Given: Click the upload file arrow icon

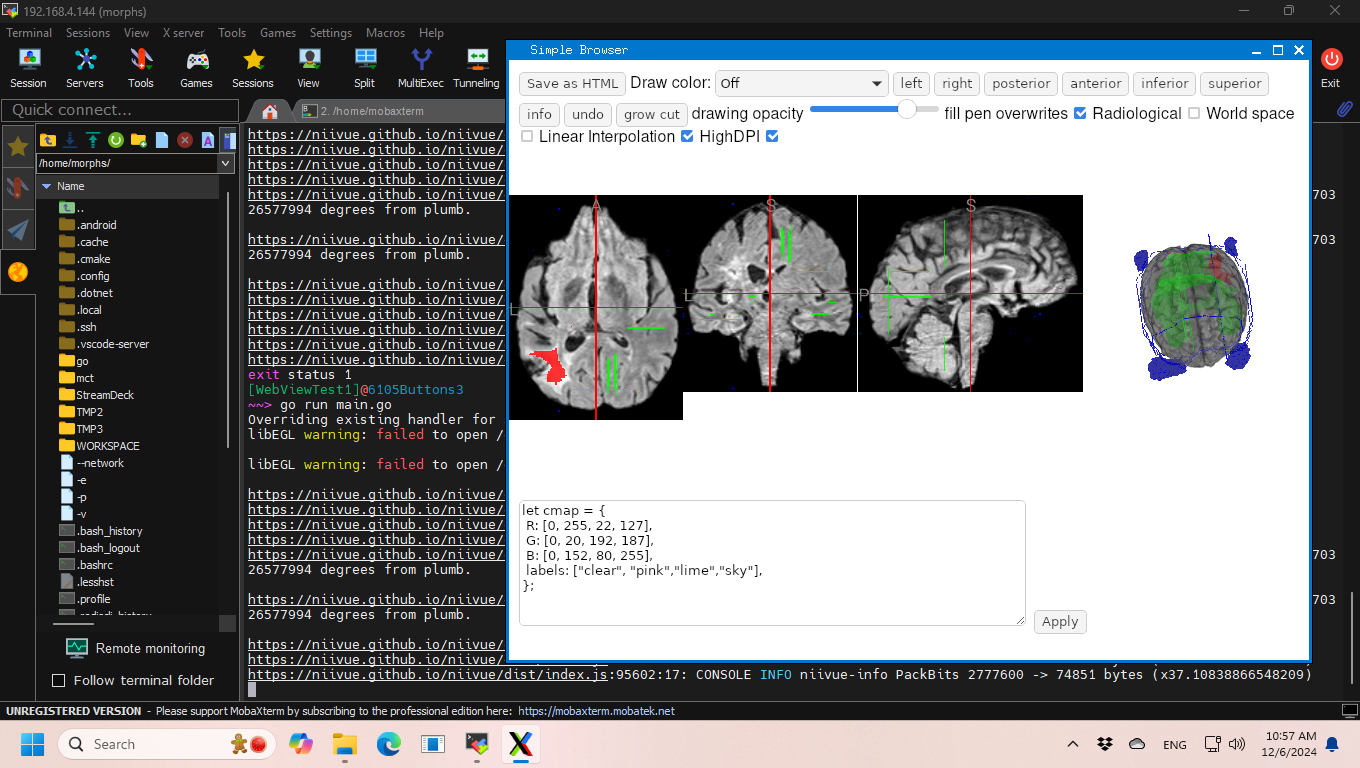Looking at the screenshot, I should pyautogui.click(x=93, y=140).
